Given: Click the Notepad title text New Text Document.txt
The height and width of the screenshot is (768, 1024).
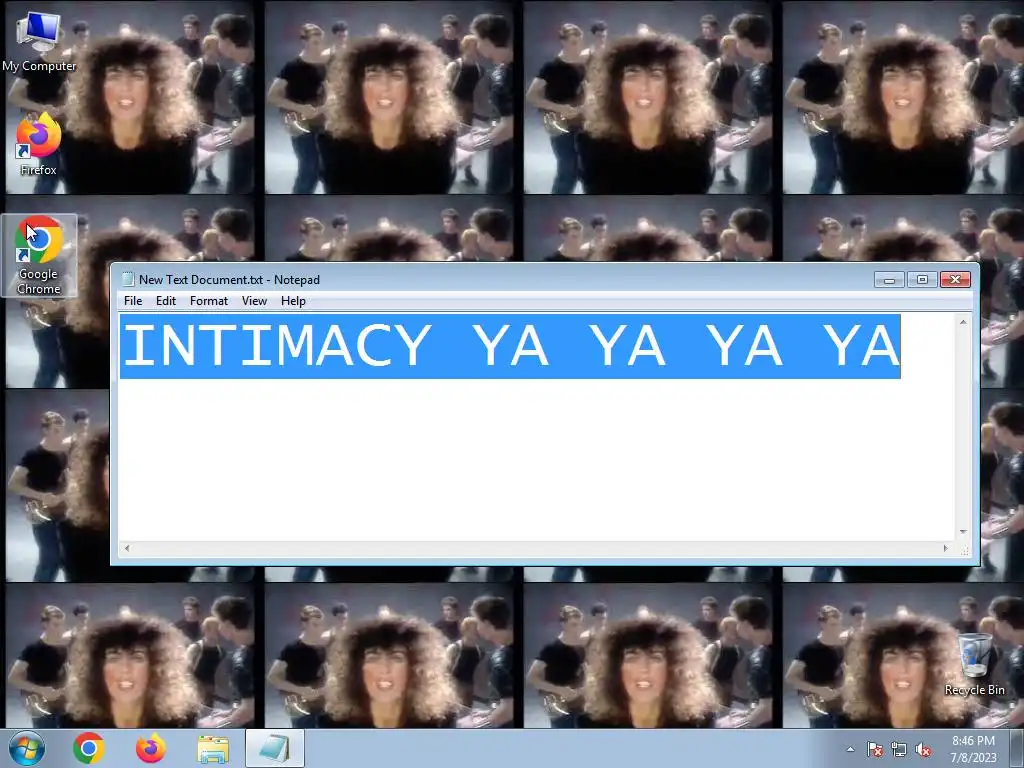Looking at the screenshot, I should [200, 280].
